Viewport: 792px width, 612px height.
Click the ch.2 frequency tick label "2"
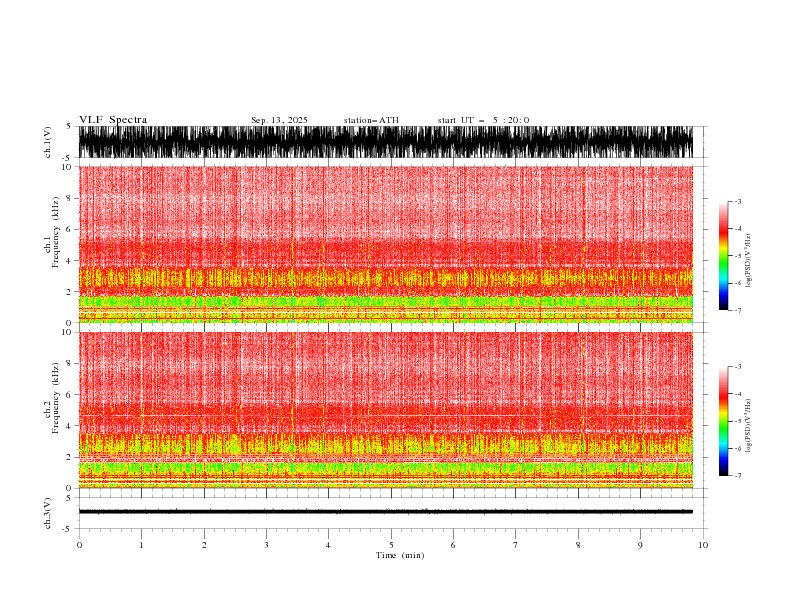point(70,457)
